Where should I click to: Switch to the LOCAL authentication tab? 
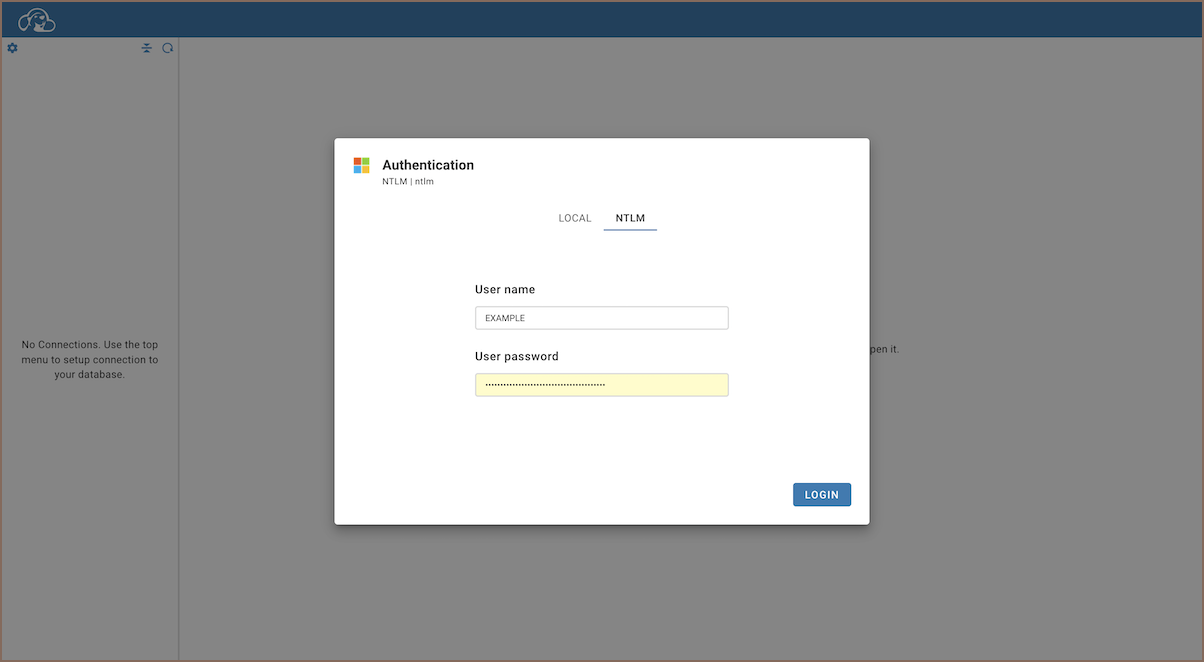575,218
